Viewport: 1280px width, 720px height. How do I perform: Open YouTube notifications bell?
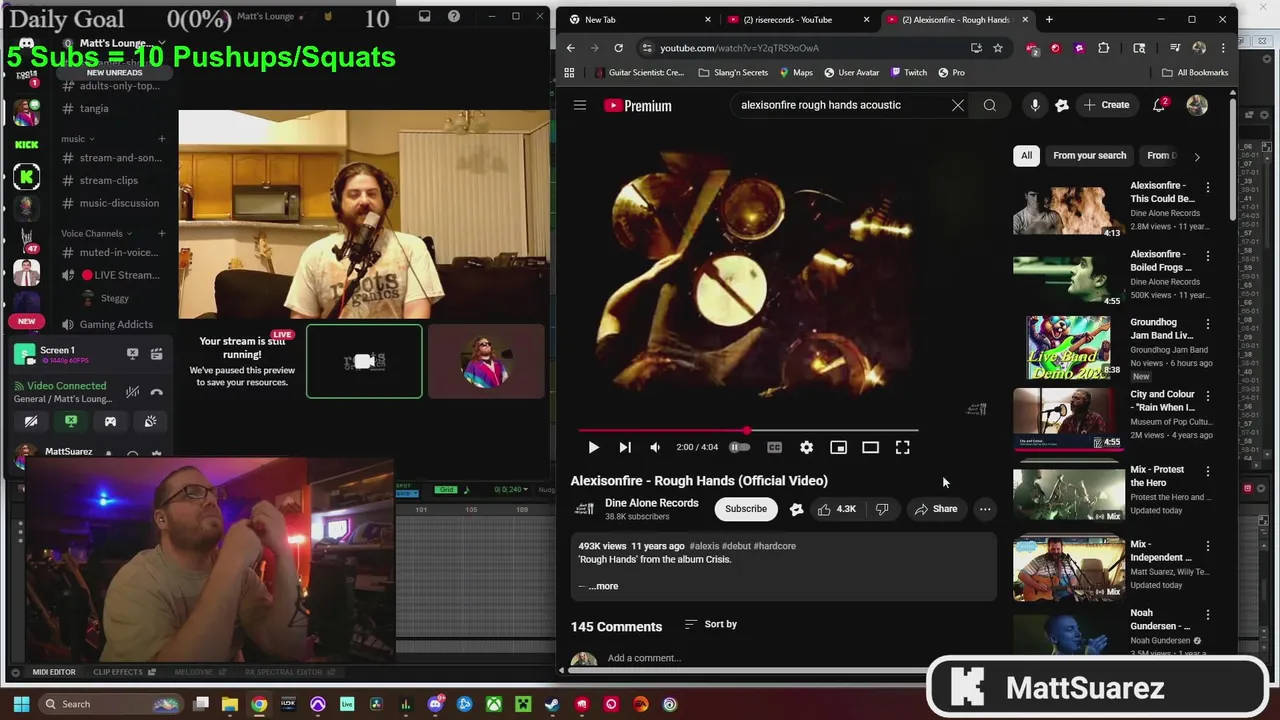pos(1159,105)
